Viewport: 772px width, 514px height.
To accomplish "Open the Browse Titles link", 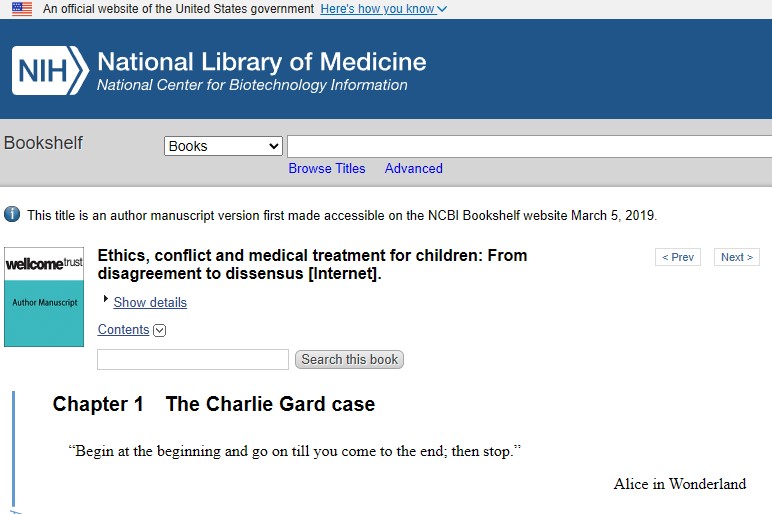I will coord(327,168).
